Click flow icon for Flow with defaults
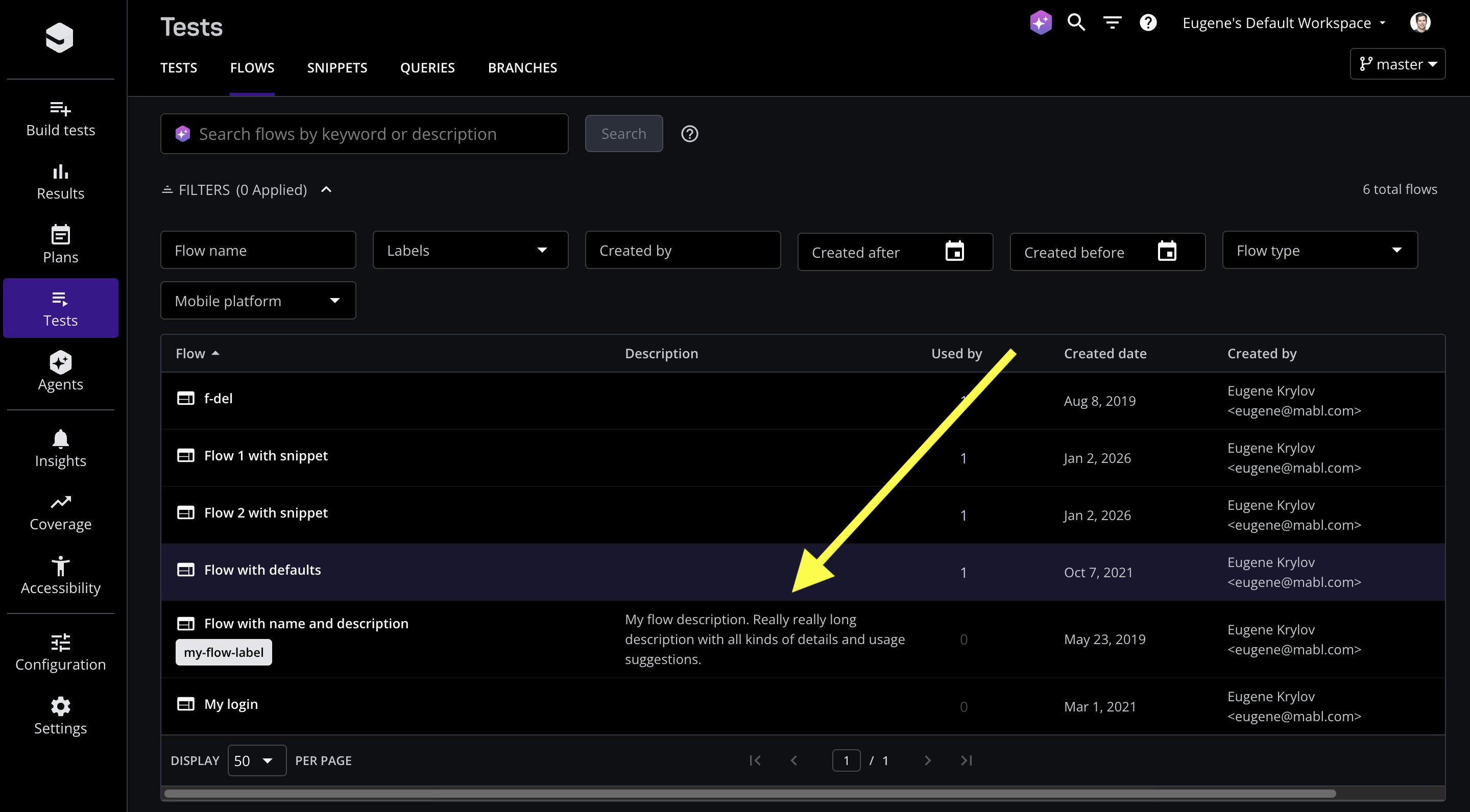This screenshot has height=812, width=1470. click(x=185, y=570)
